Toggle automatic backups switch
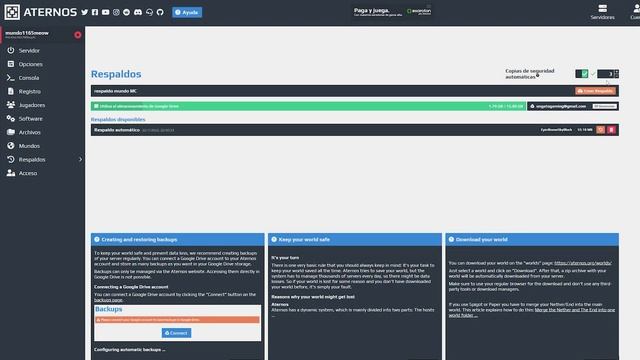 point(582,73)
